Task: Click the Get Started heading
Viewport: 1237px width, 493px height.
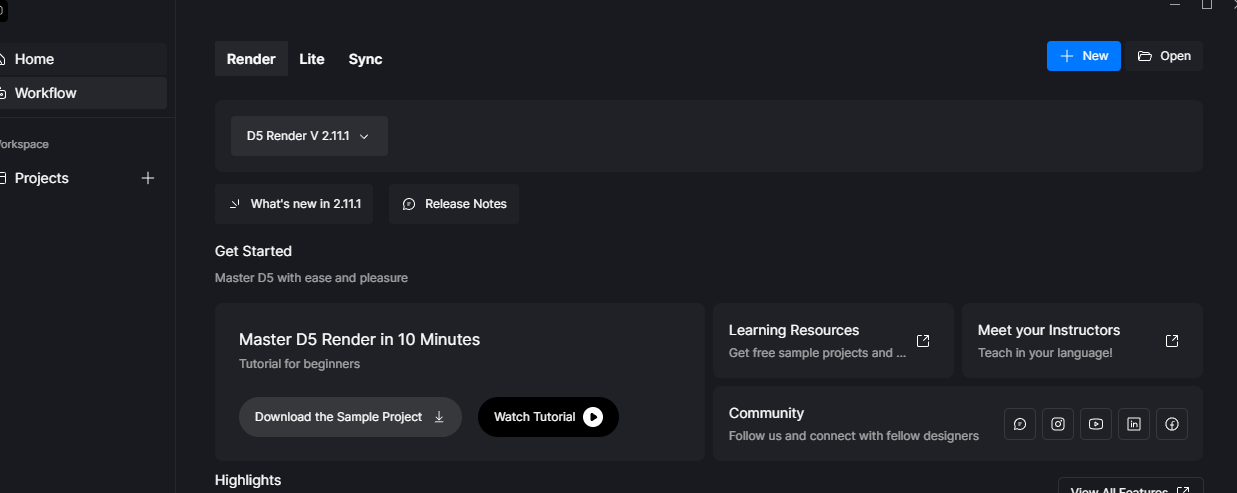Action: point(253,251)
